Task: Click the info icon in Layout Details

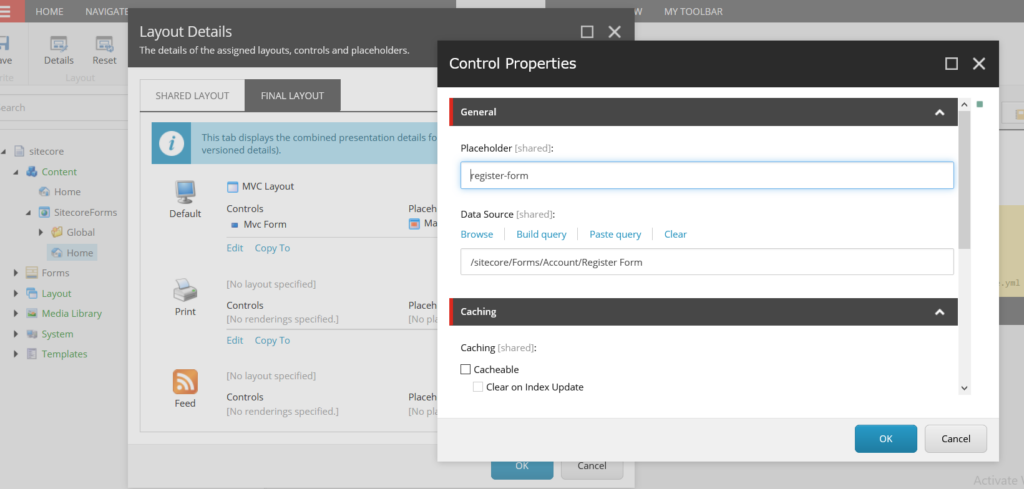Action: point(171,143)
